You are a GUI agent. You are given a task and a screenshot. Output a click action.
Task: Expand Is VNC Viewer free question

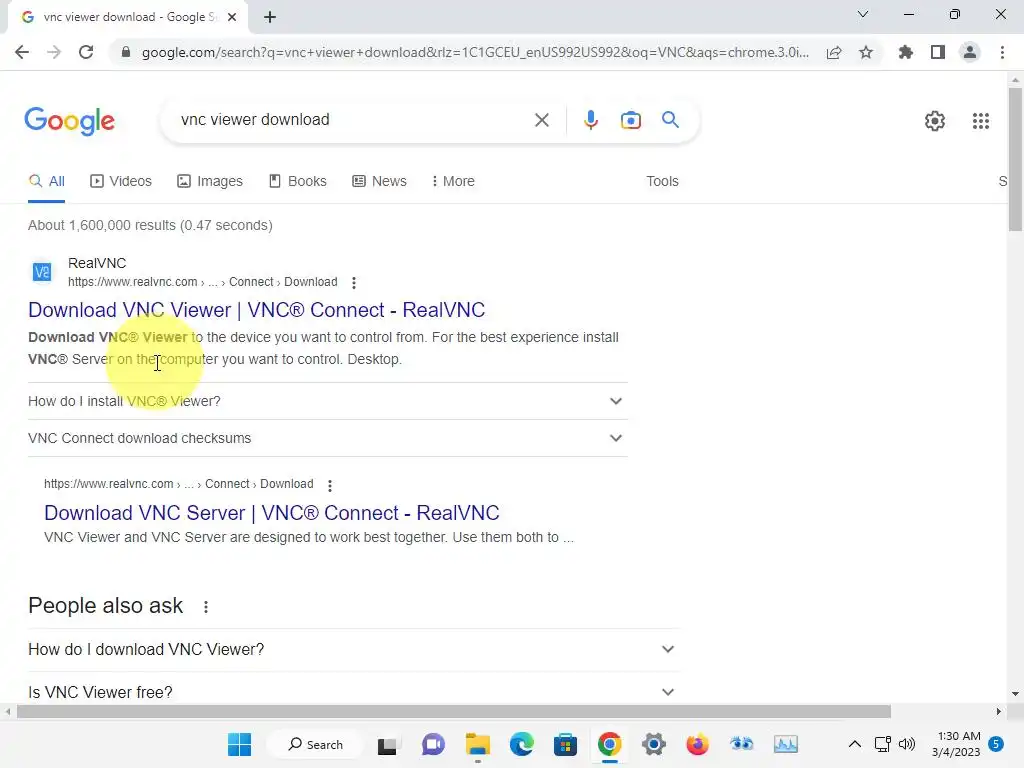click(x=353, y=691)
